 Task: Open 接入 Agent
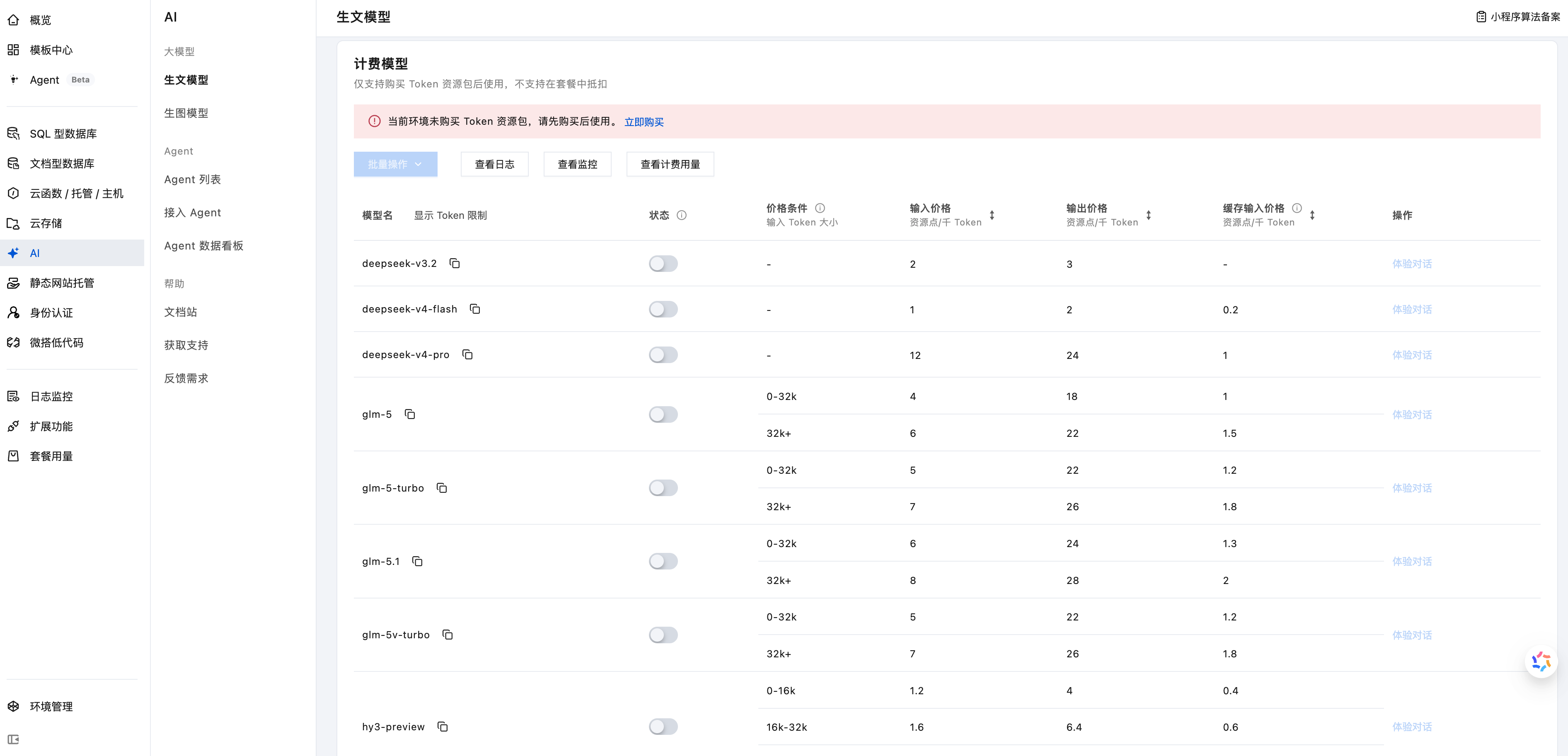(192, 213)
